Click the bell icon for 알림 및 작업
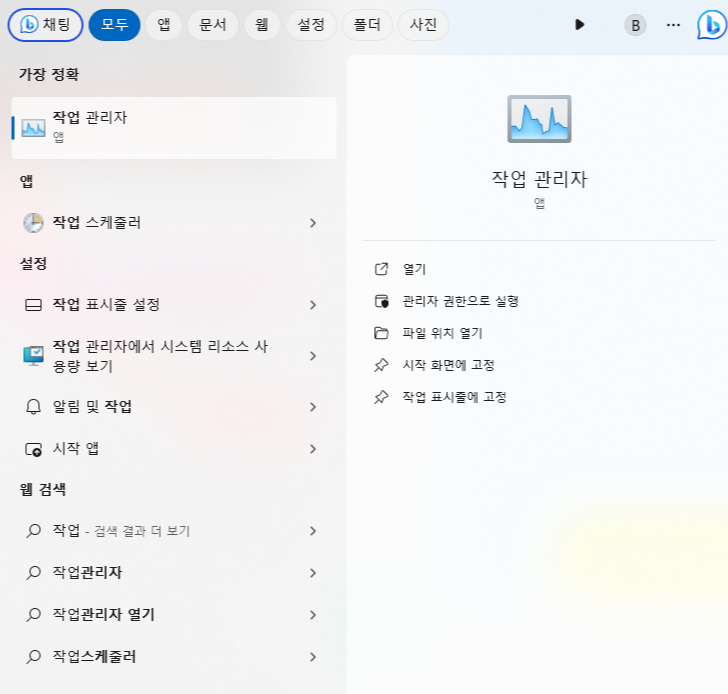The height and width of the screenshot is (694, 728). tap(33, 407)
